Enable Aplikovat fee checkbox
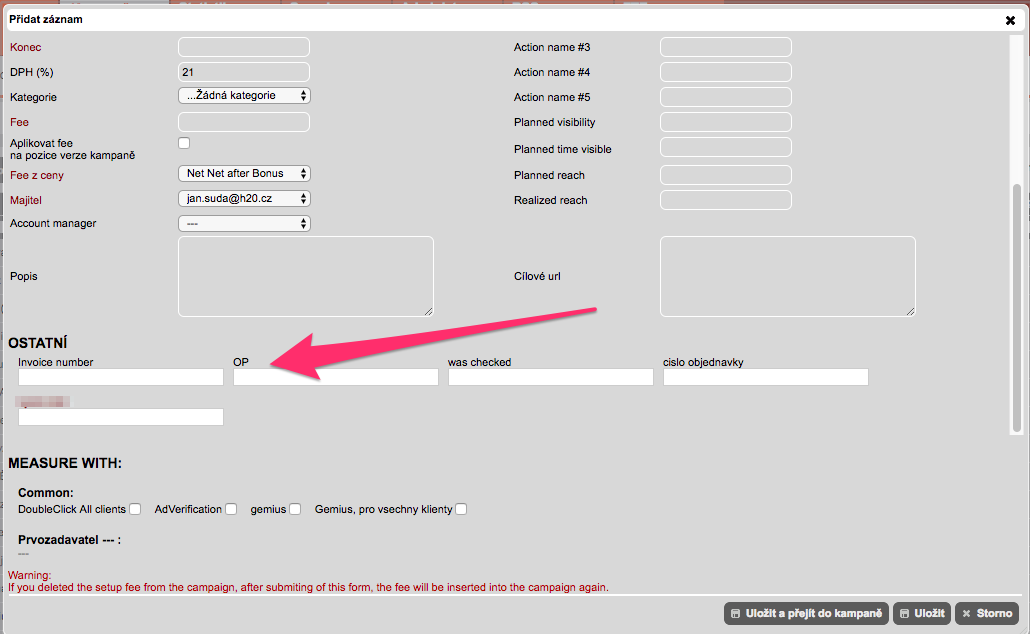 click(184, 144)
